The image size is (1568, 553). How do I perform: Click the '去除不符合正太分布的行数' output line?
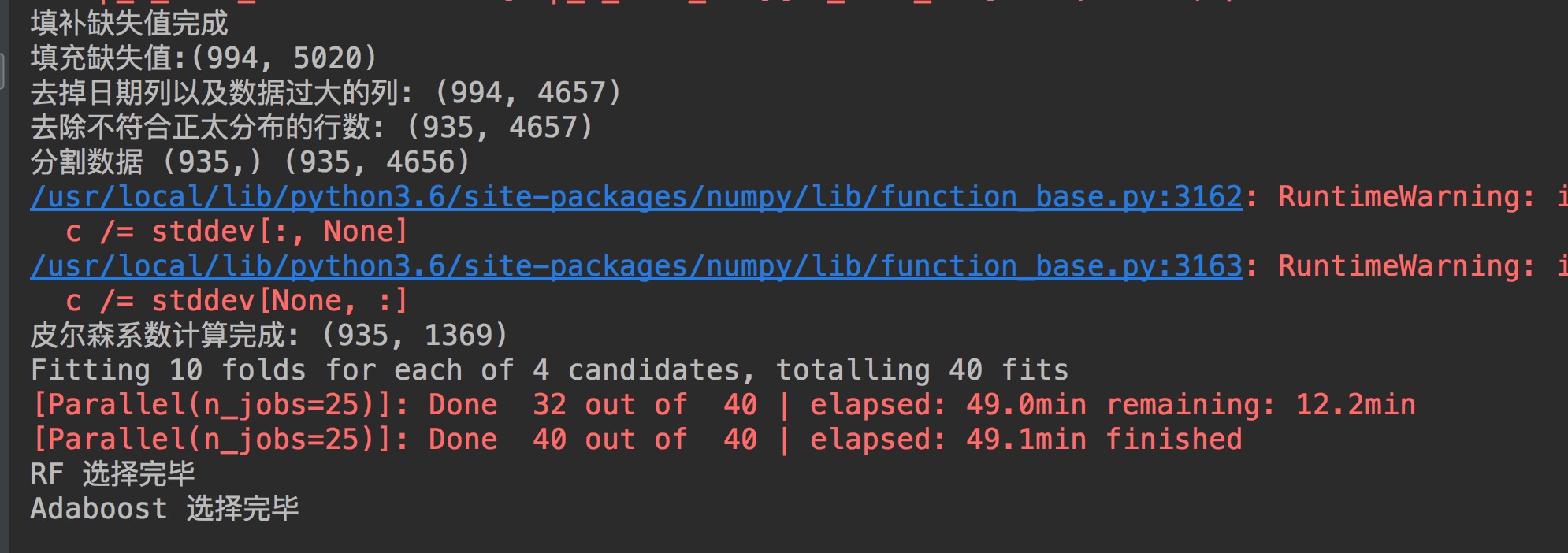point(311,128)
